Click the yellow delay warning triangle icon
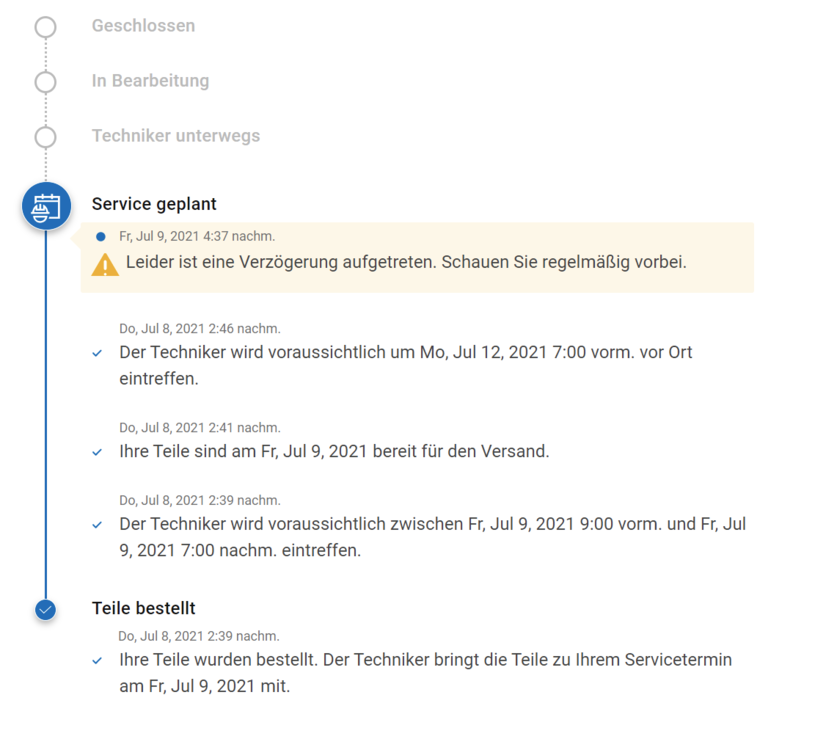This screenshot has height=750, width=815. click(x=105, y=265)
